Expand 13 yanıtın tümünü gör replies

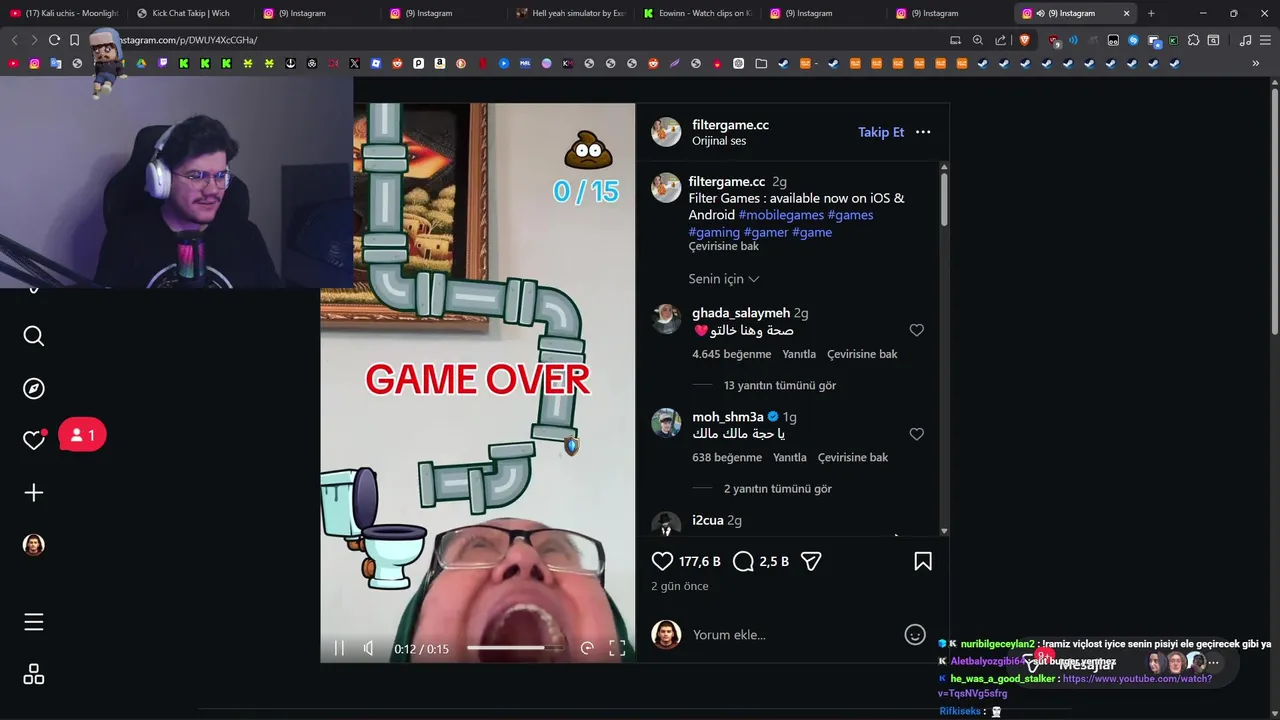[x=780, y=385]
